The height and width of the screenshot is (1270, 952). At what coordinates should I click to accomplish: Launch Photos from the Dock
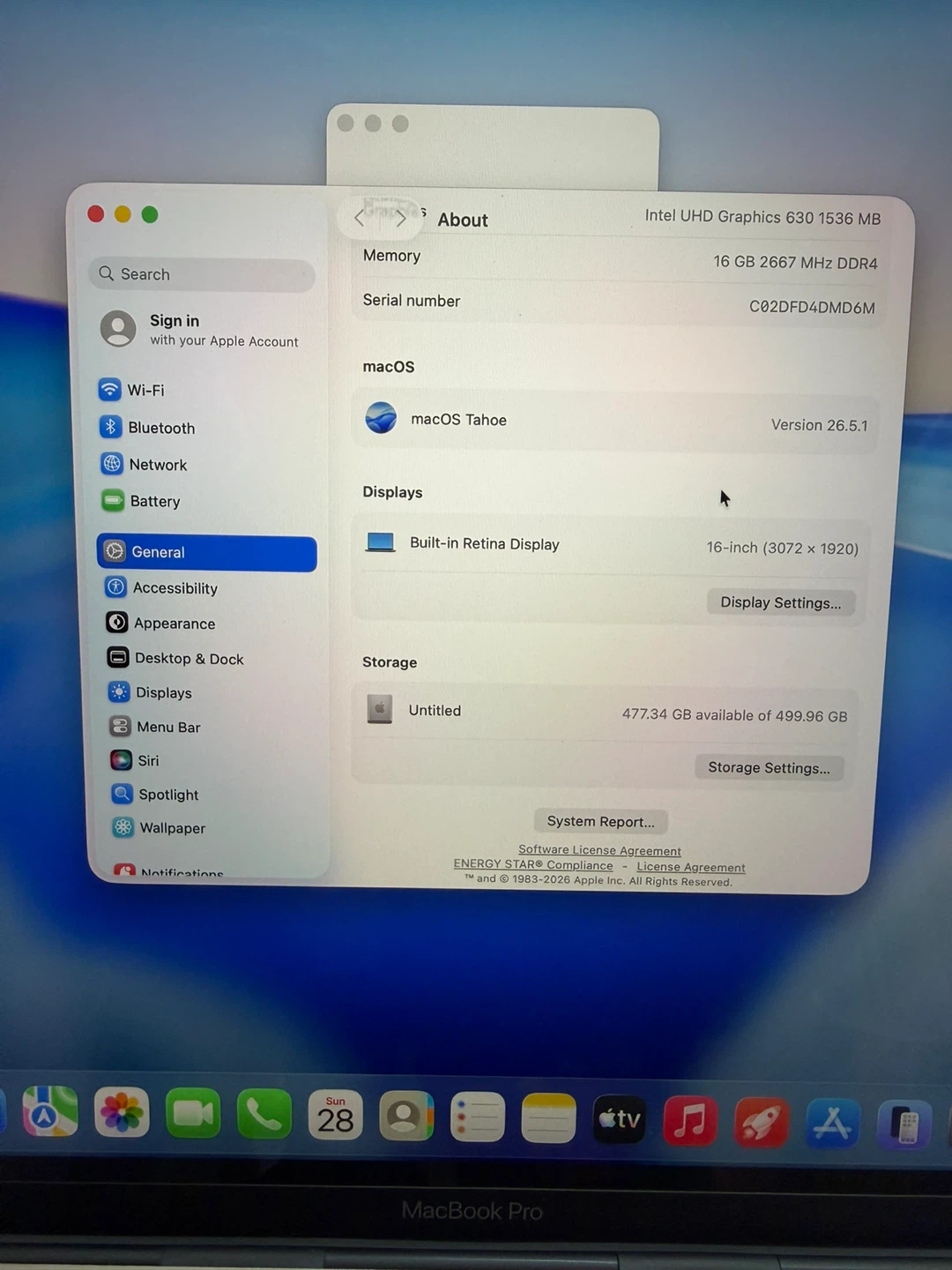pos(122,1114)
